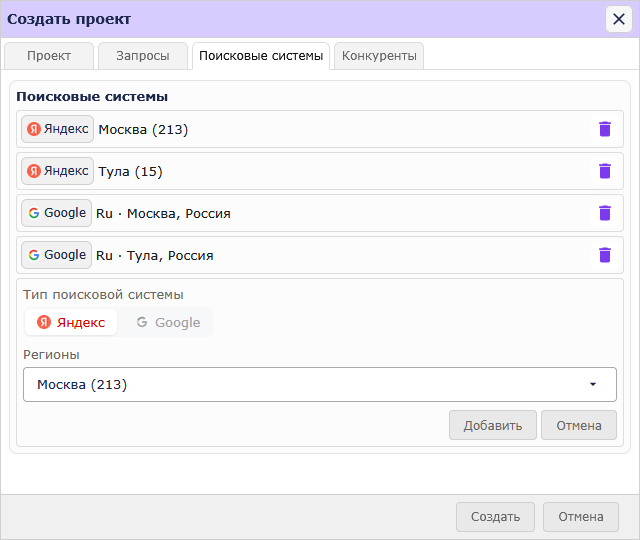Delete the Яндекс Москва (213) entry
Screen dimensions: 640x540
pos(604,129)
